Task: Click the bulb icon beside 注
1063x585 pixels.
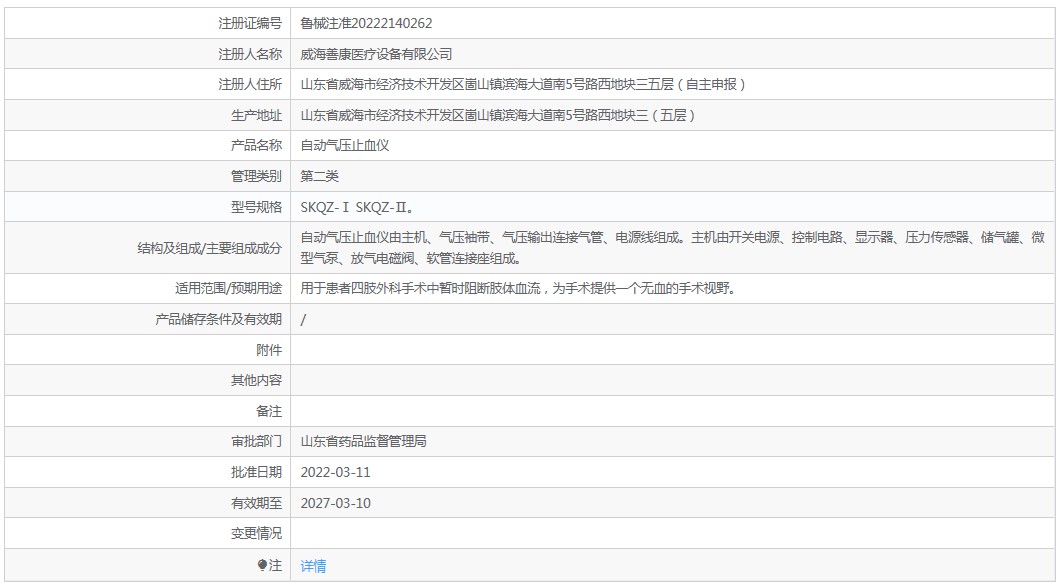Action: pos(262,565)
